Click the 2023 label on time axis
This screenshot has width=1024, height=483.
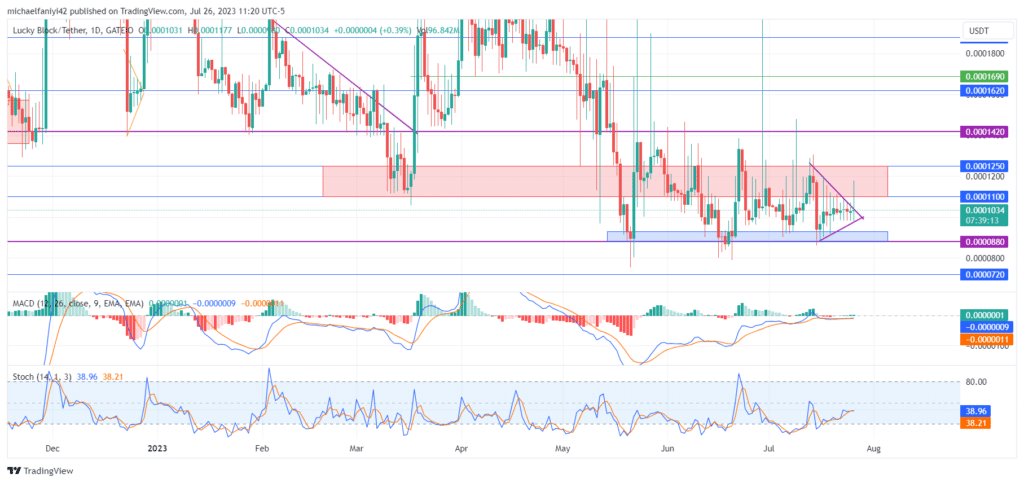157,448
